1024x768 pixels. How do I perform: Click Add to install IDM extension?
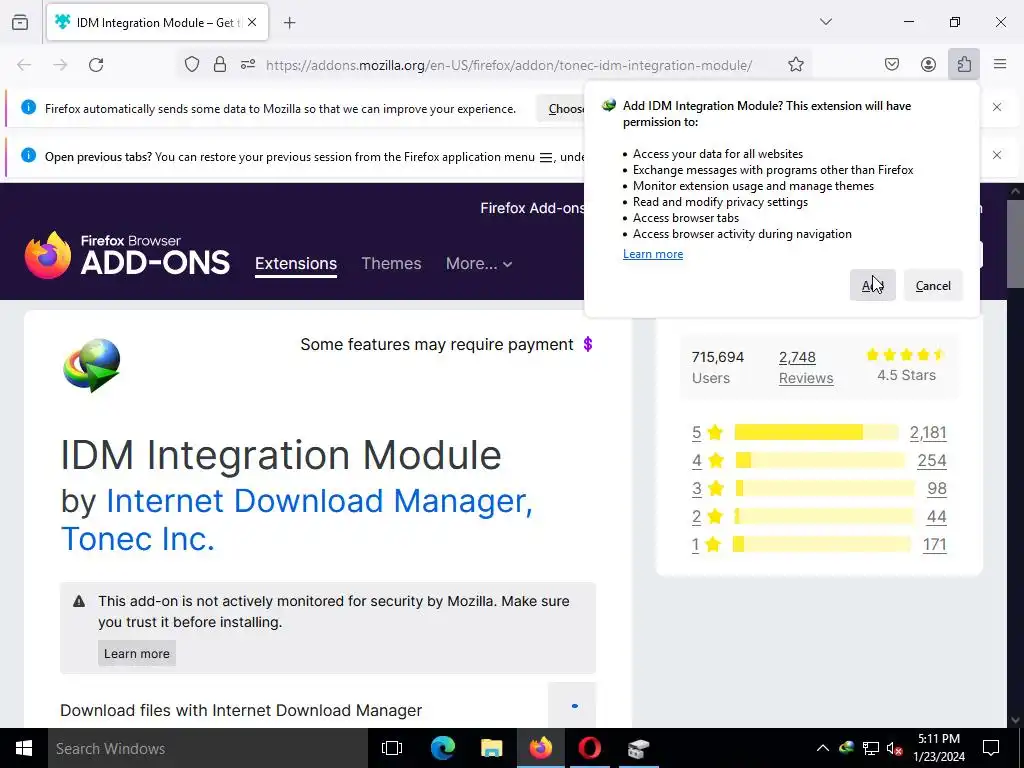872,285
